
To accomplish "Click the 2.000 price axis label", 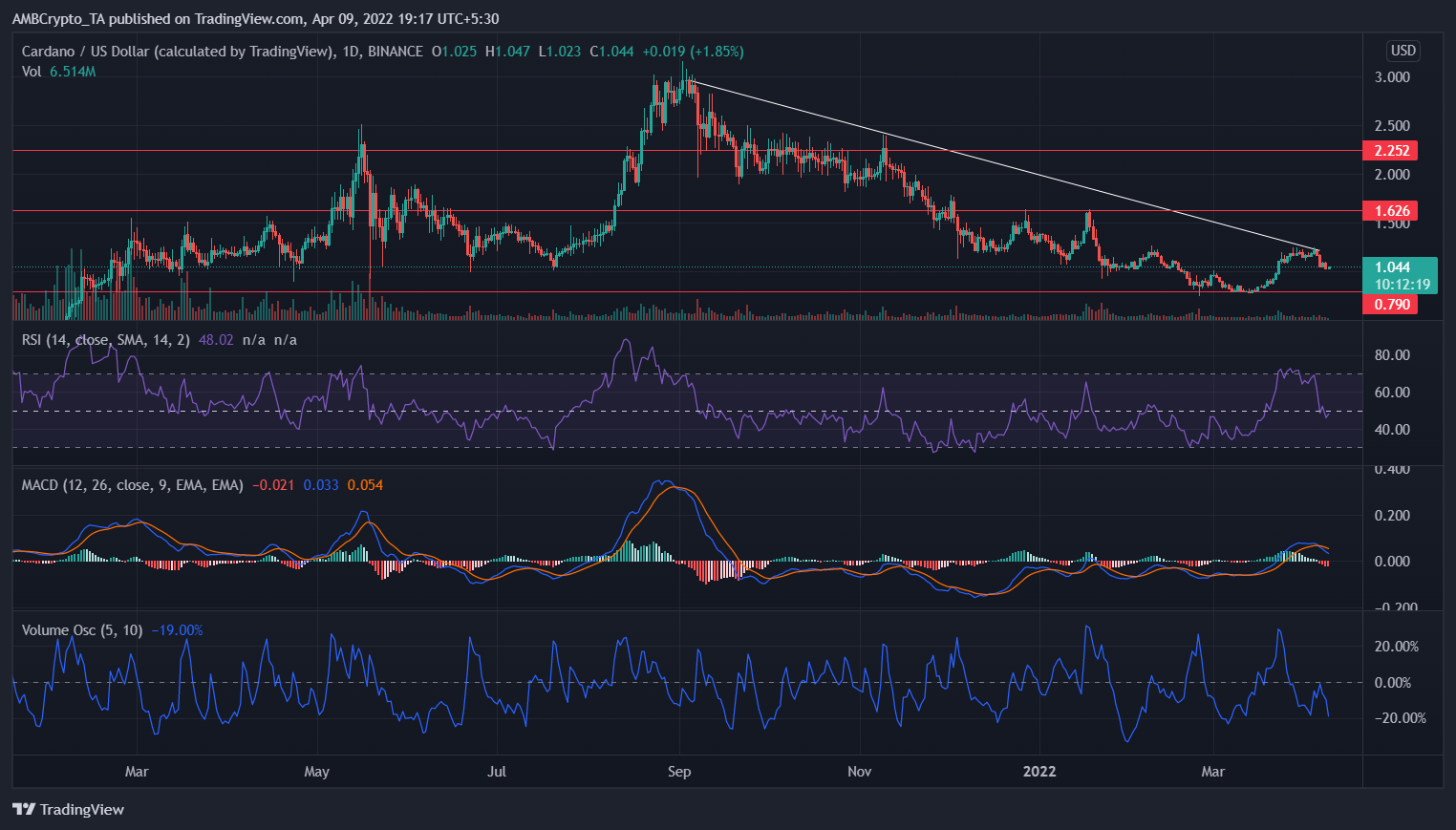I will [1392, 175].
